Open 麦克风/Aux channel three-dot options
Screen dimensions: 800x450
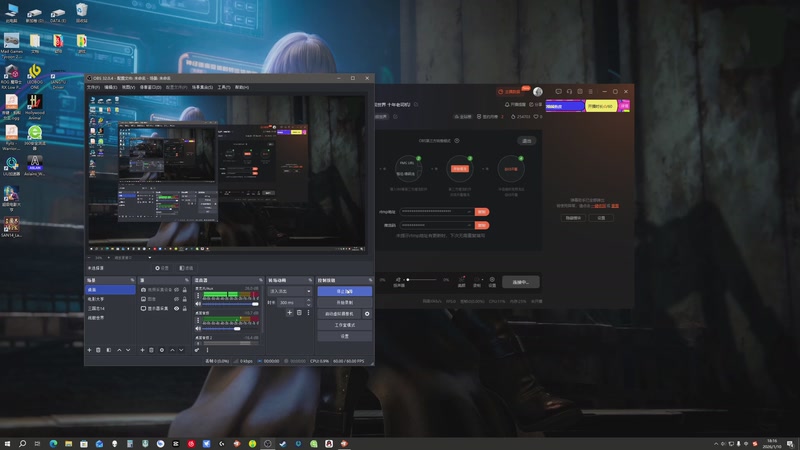coord(198,295)
